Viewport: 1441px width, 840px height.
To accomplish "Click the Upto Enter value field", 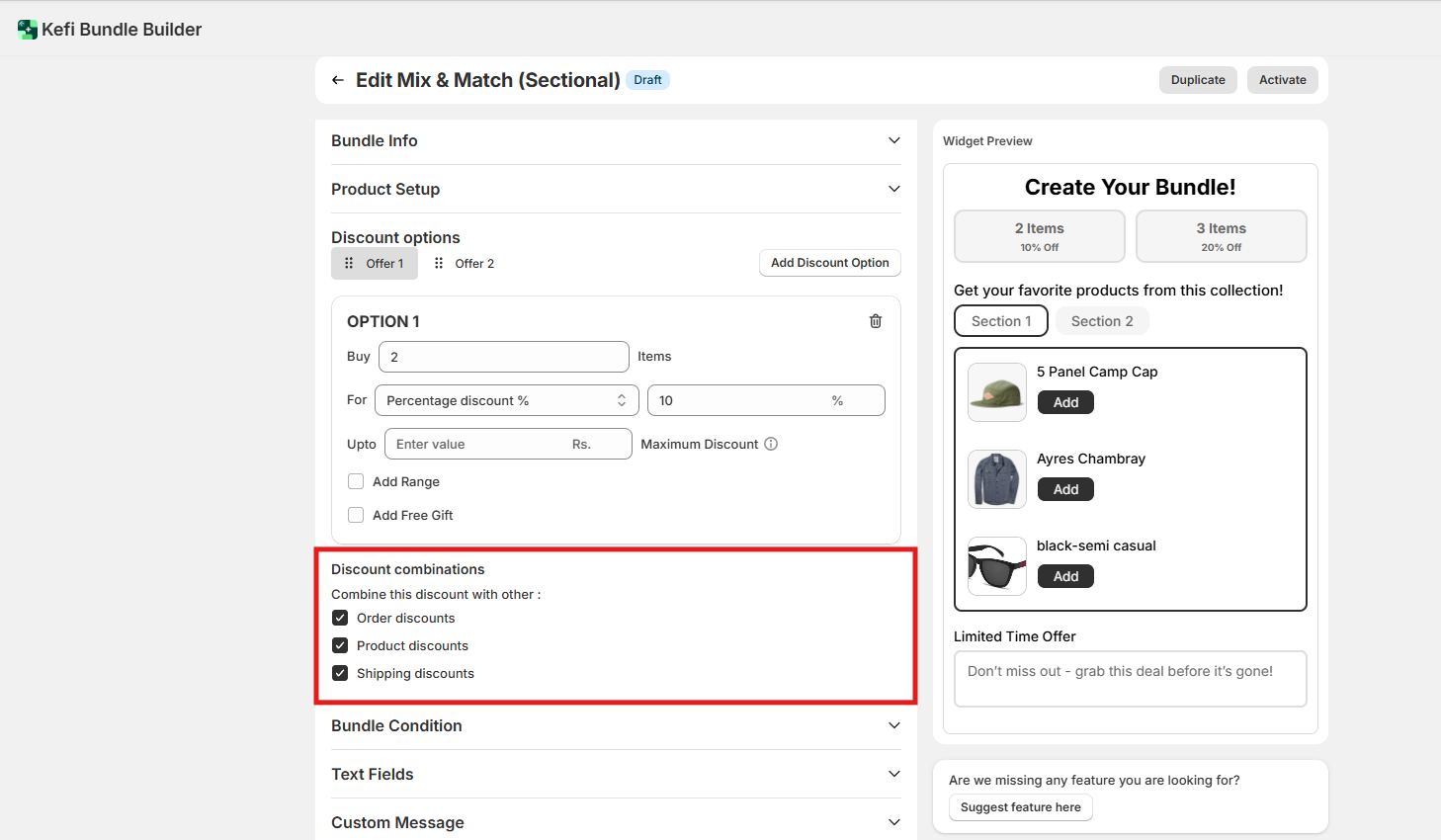I will (480, 445).
